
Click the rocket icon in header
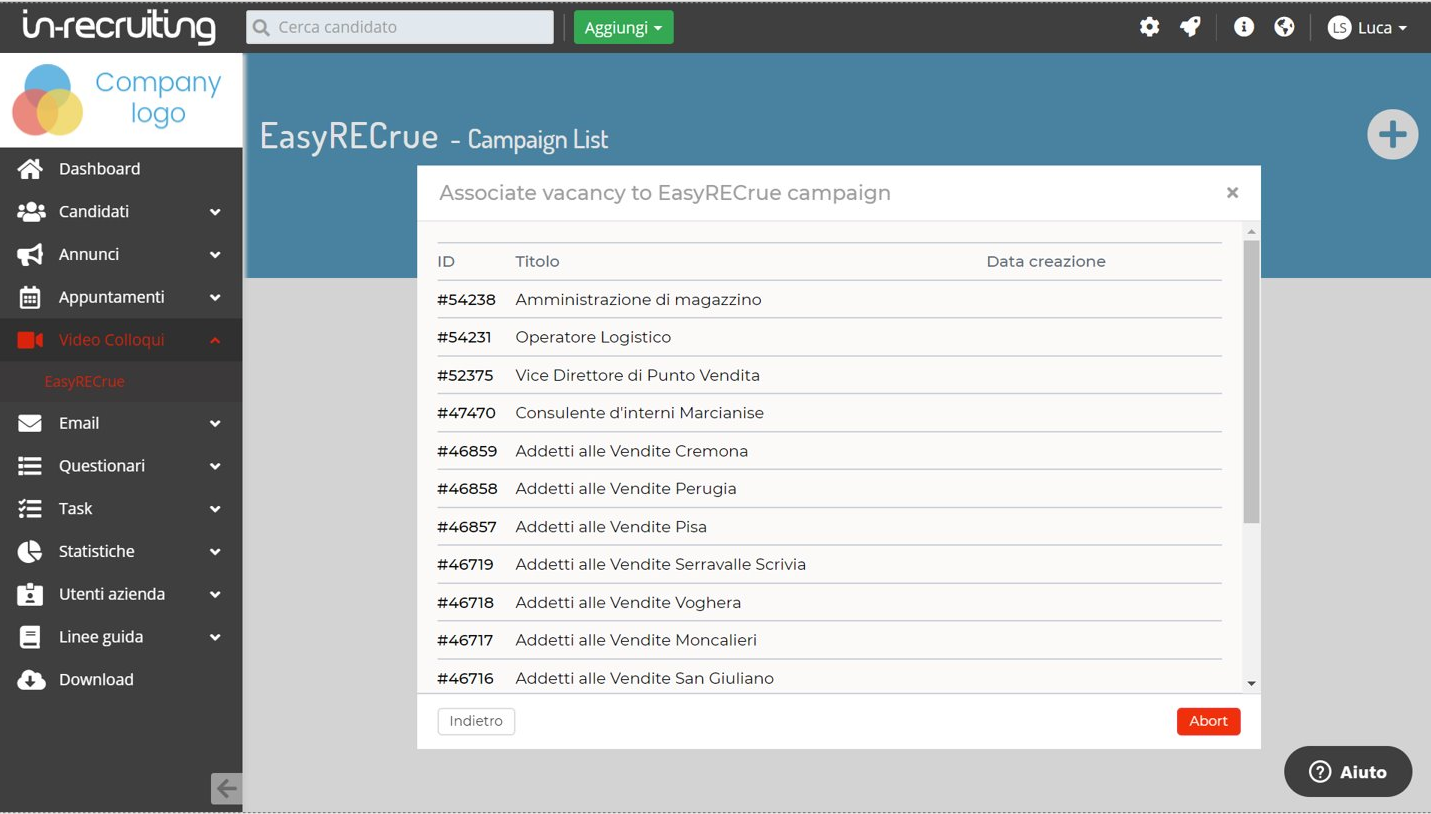1190,27
